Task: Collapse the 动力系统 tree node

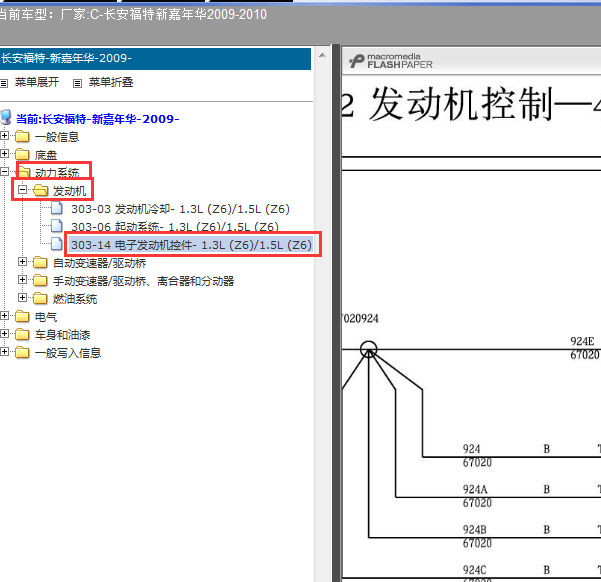Action: (4, 171)
